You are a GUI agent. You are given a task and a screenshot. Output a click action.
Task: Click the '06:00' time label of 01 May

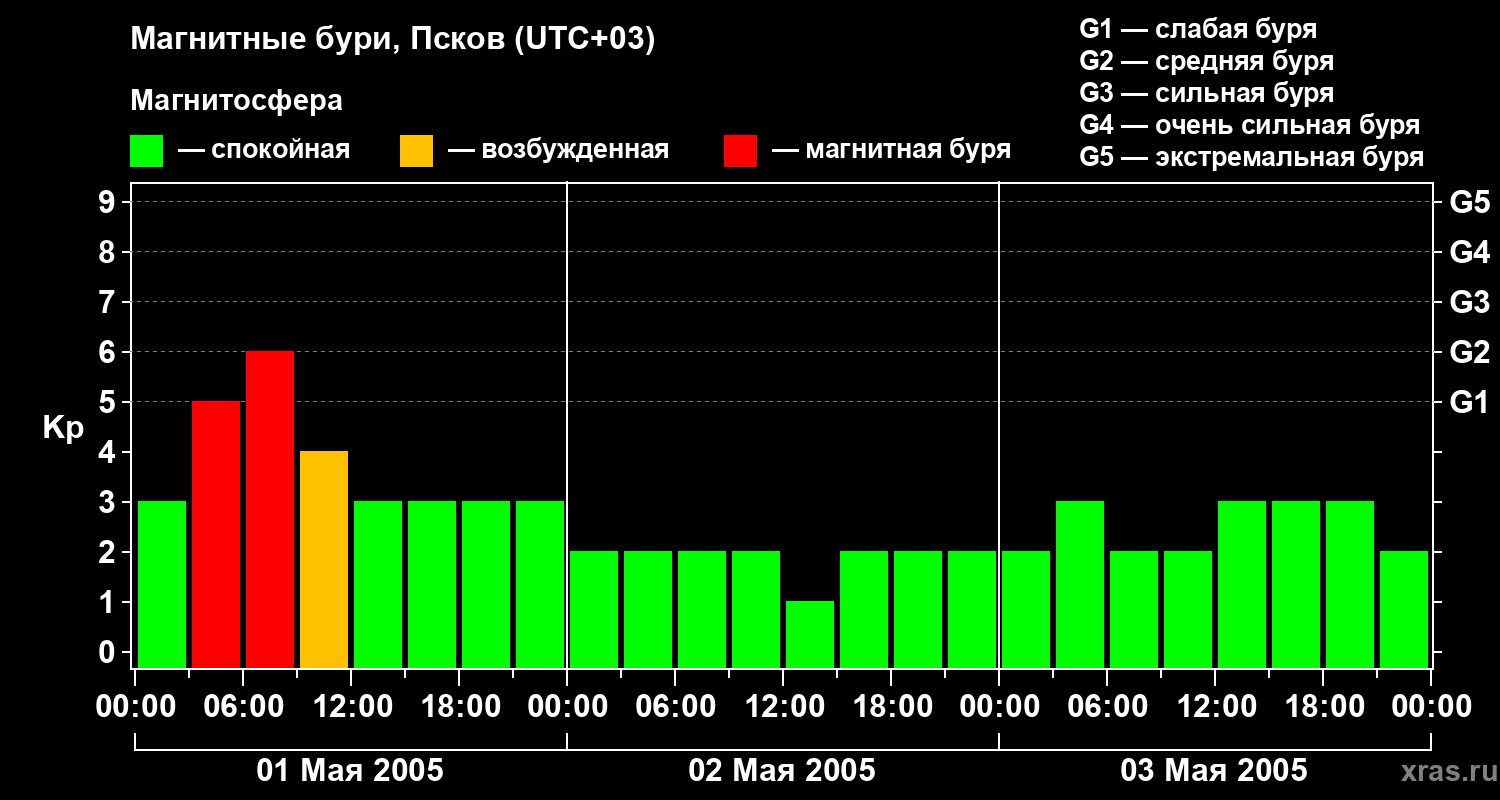243,707
